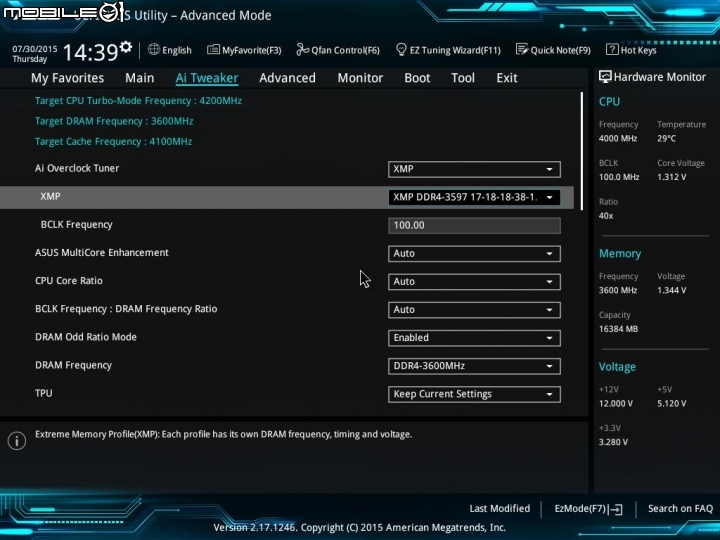Image resolution: width=720 pixels, height=540 pixels.
Task: Click the DRAM Odd Ratio Mode label
Action: point(86,337)
